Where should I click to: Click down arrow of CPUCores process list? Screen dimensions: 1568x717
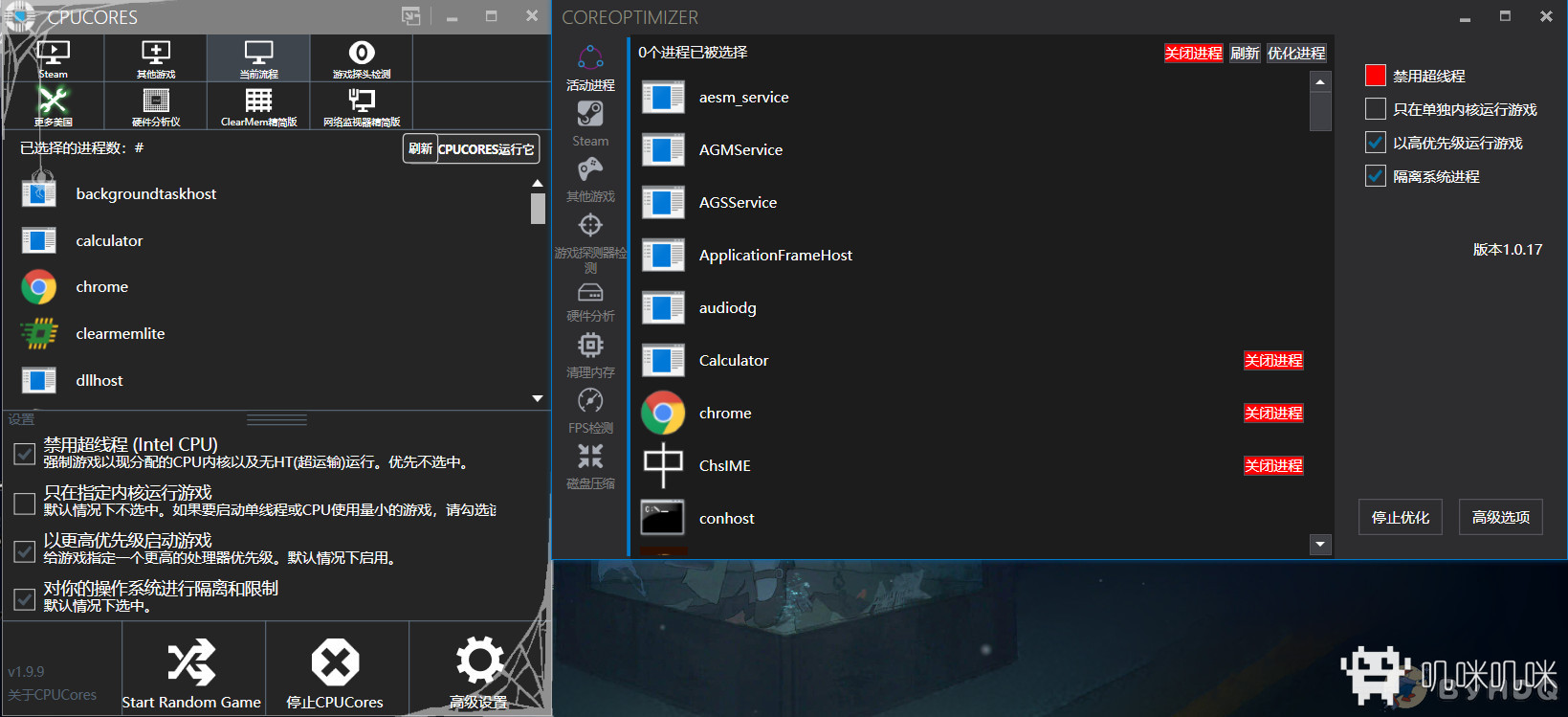(538, 398)
